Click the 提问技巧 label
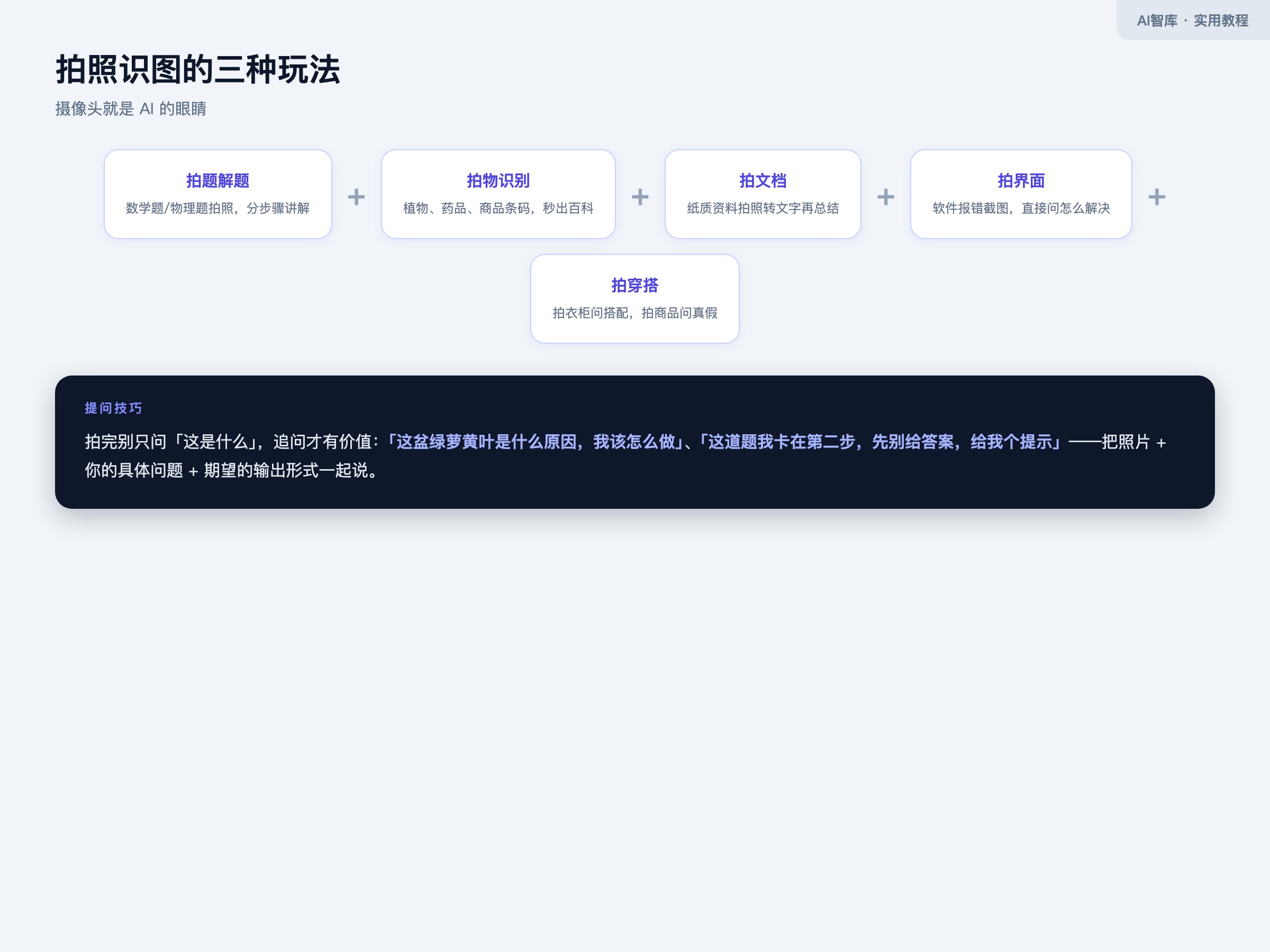Viewport: 1270px width, 952px height. tap(113, 408)
